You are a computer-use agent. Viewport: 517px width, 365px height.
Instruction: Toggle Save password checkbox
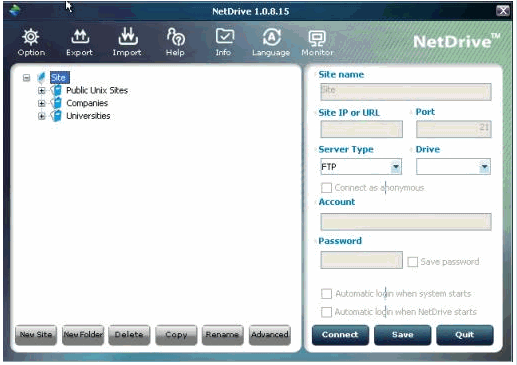tap(412, 262)
